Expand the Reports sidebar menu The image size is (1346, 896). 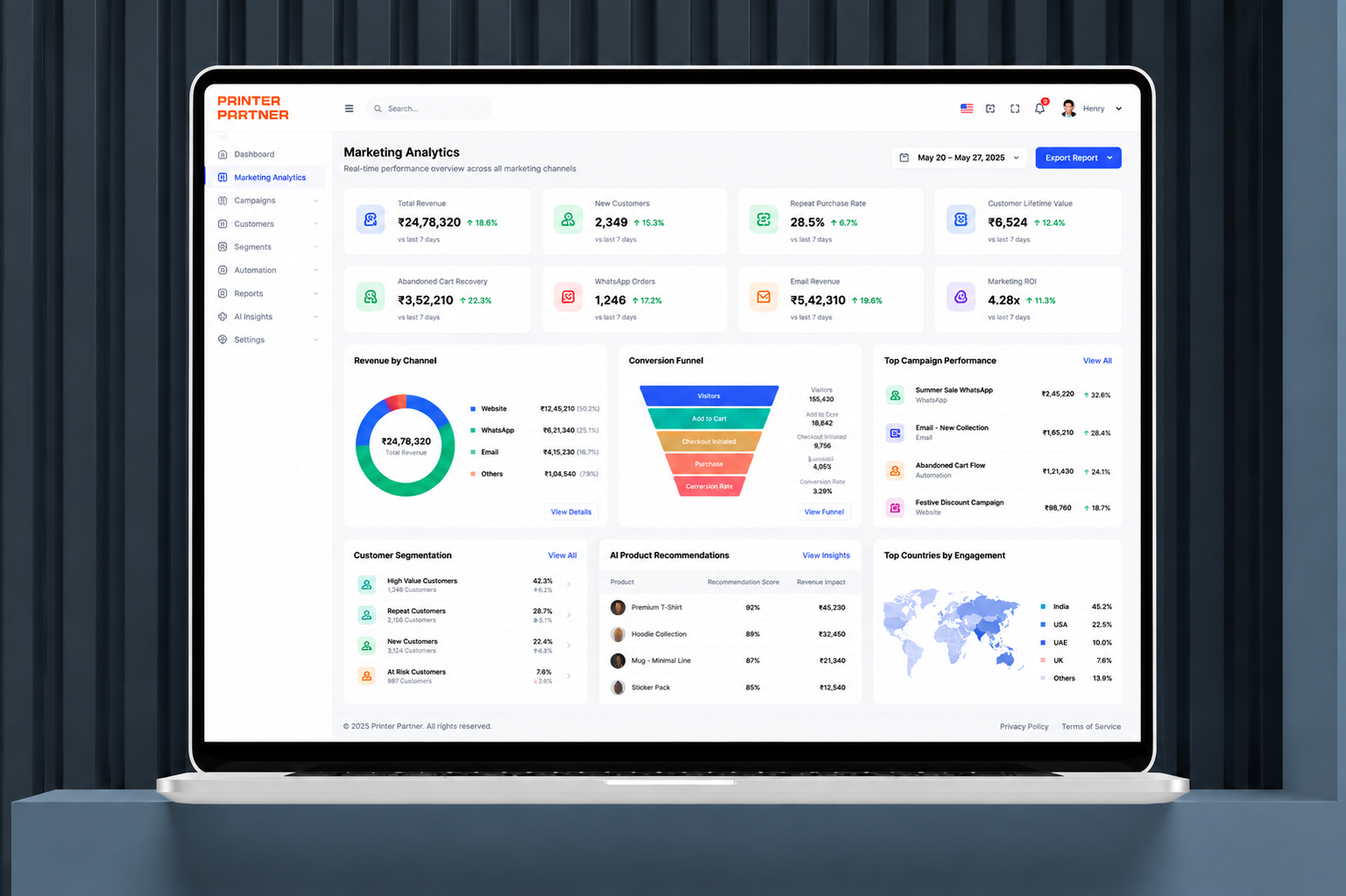(315, 293)
